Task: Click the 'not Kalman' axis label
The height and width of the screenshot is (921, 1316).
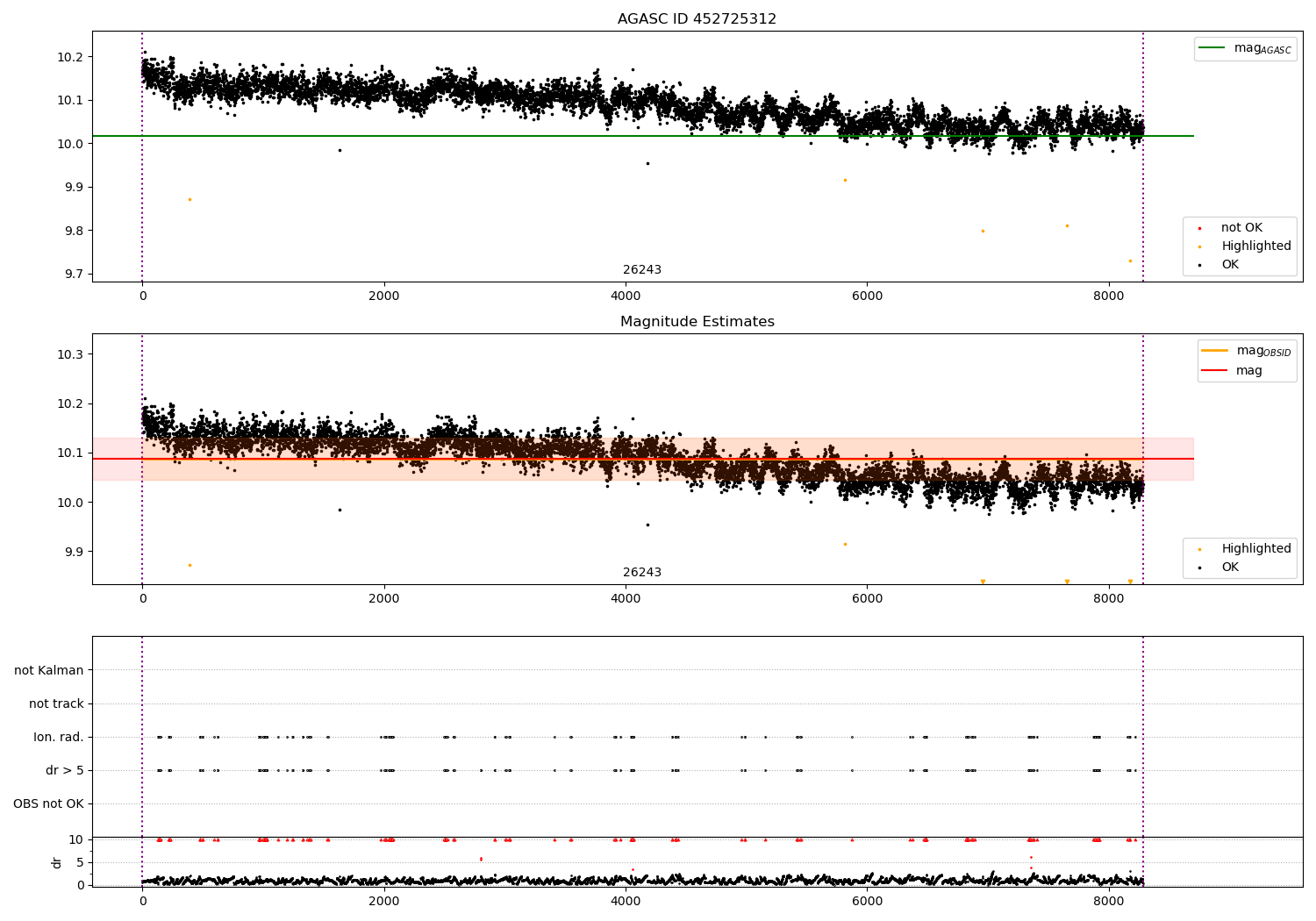Action: pyautogui.click(x=49, y=671)
